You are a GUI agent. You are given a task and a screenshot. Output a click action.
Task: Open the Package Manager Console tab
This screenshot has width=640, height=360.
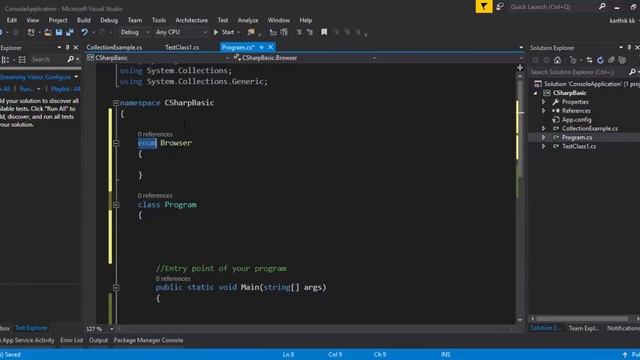tap(148, 340)
